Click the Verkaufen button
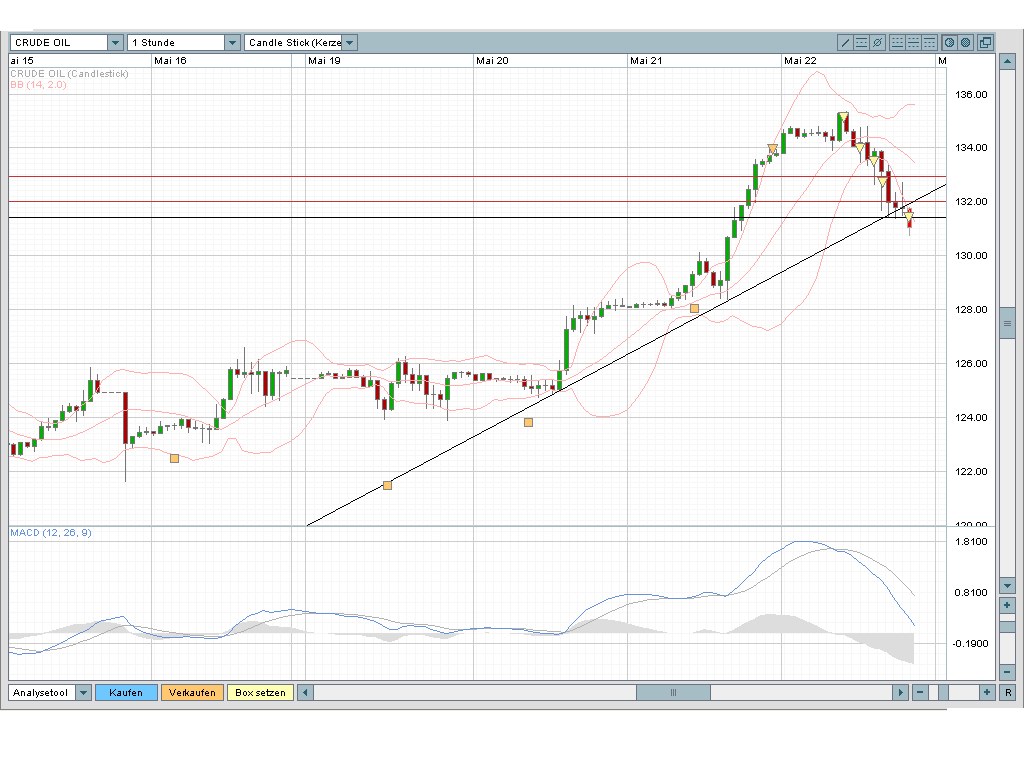The height and width of the screenshot is (768, 1024). [x=192, y=693]
